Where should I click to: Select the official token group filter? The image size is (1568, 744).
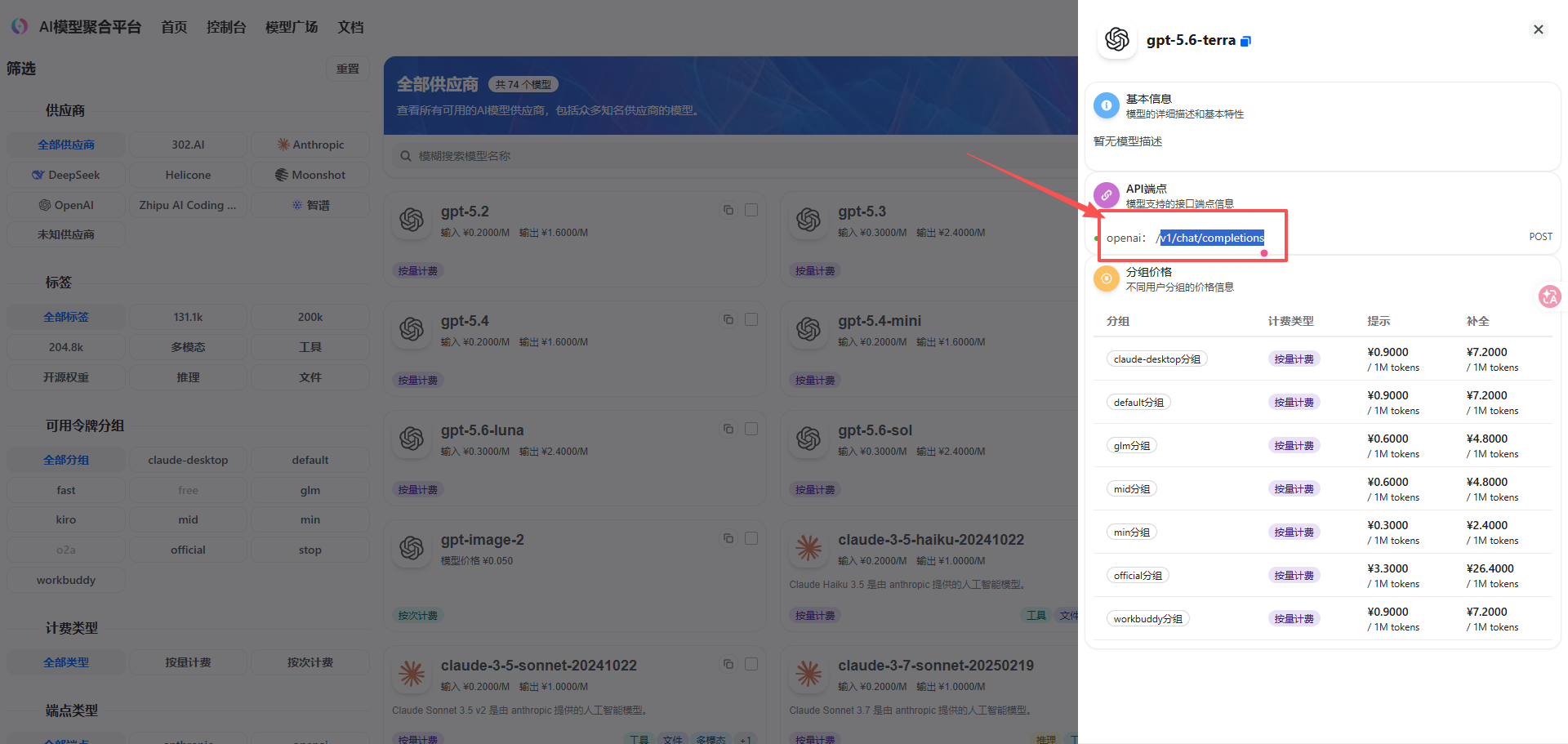tap(188, 550)
